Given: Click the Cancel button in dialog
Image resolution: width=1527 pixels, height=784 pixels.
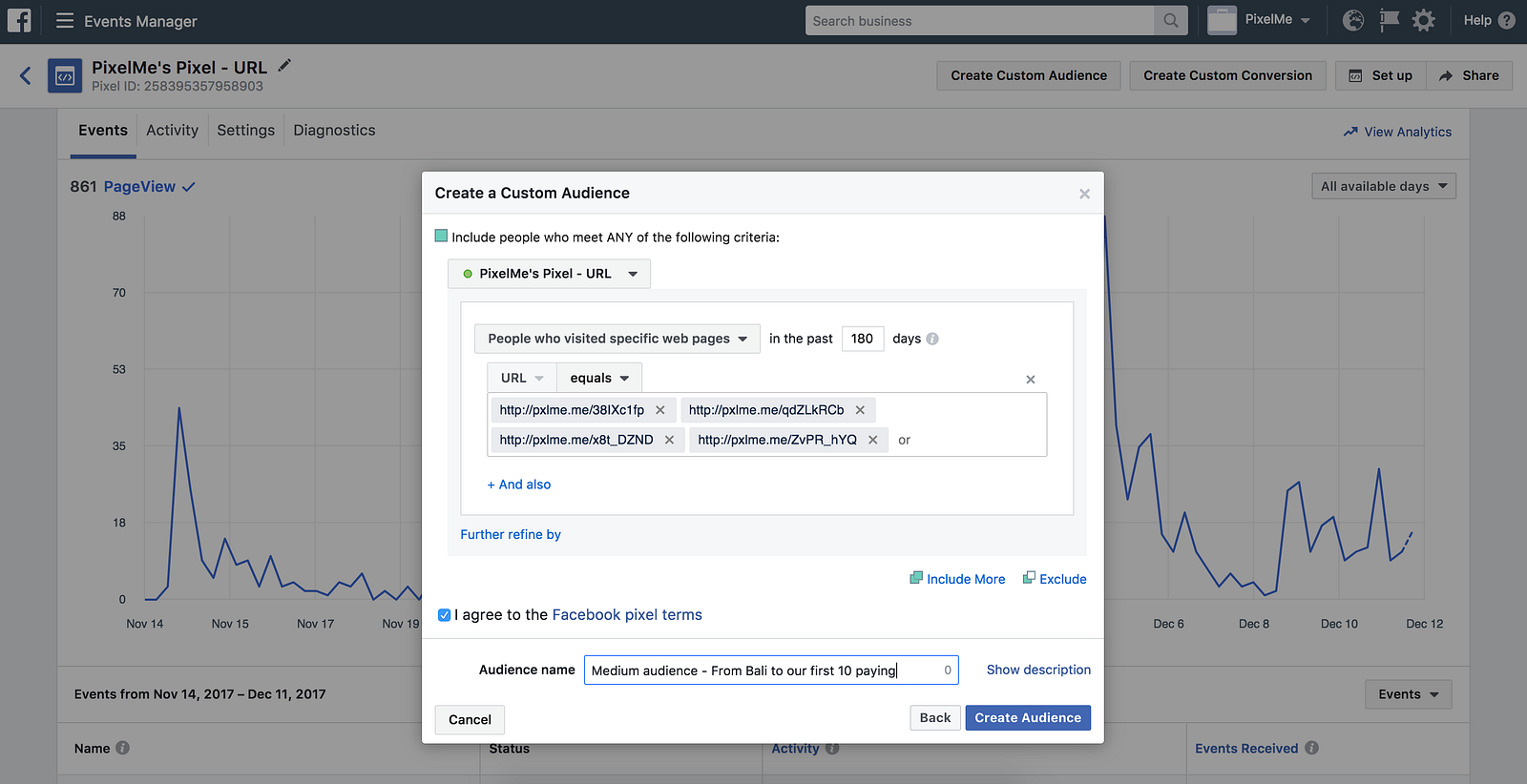Looking at the screenshot, I should click(470, 719).
